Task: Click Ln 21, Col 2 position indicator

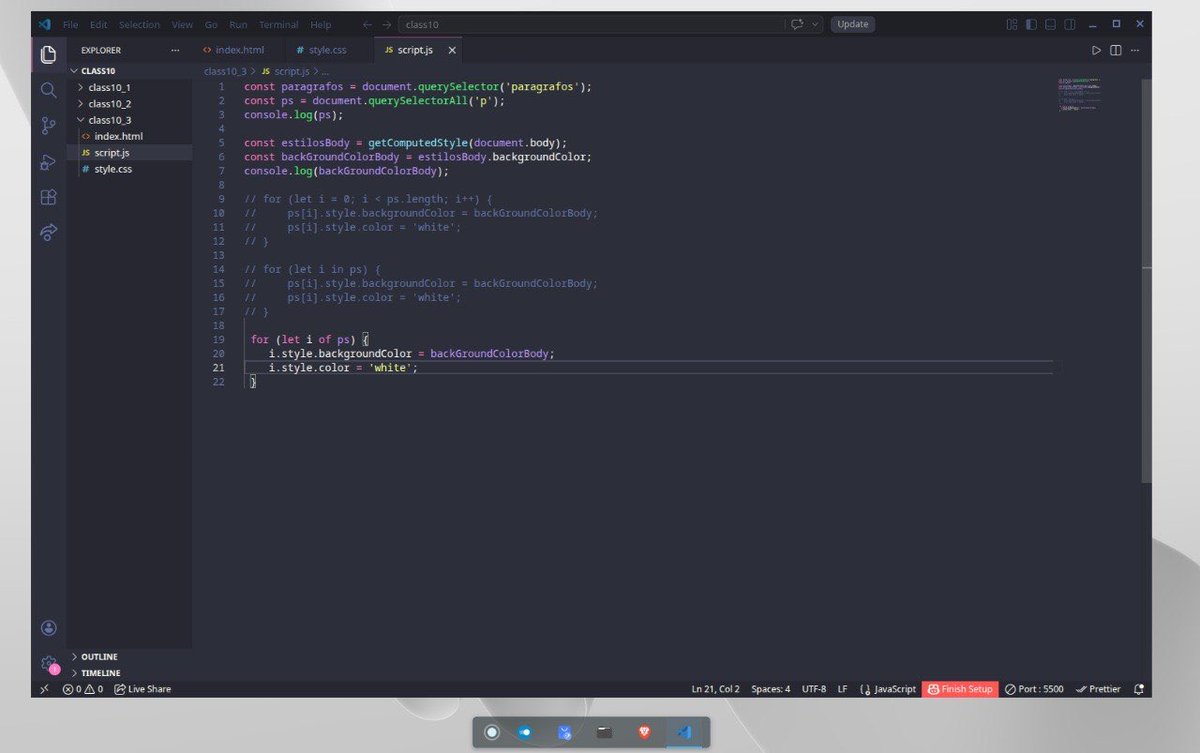Action: click(x=715, y=689)
